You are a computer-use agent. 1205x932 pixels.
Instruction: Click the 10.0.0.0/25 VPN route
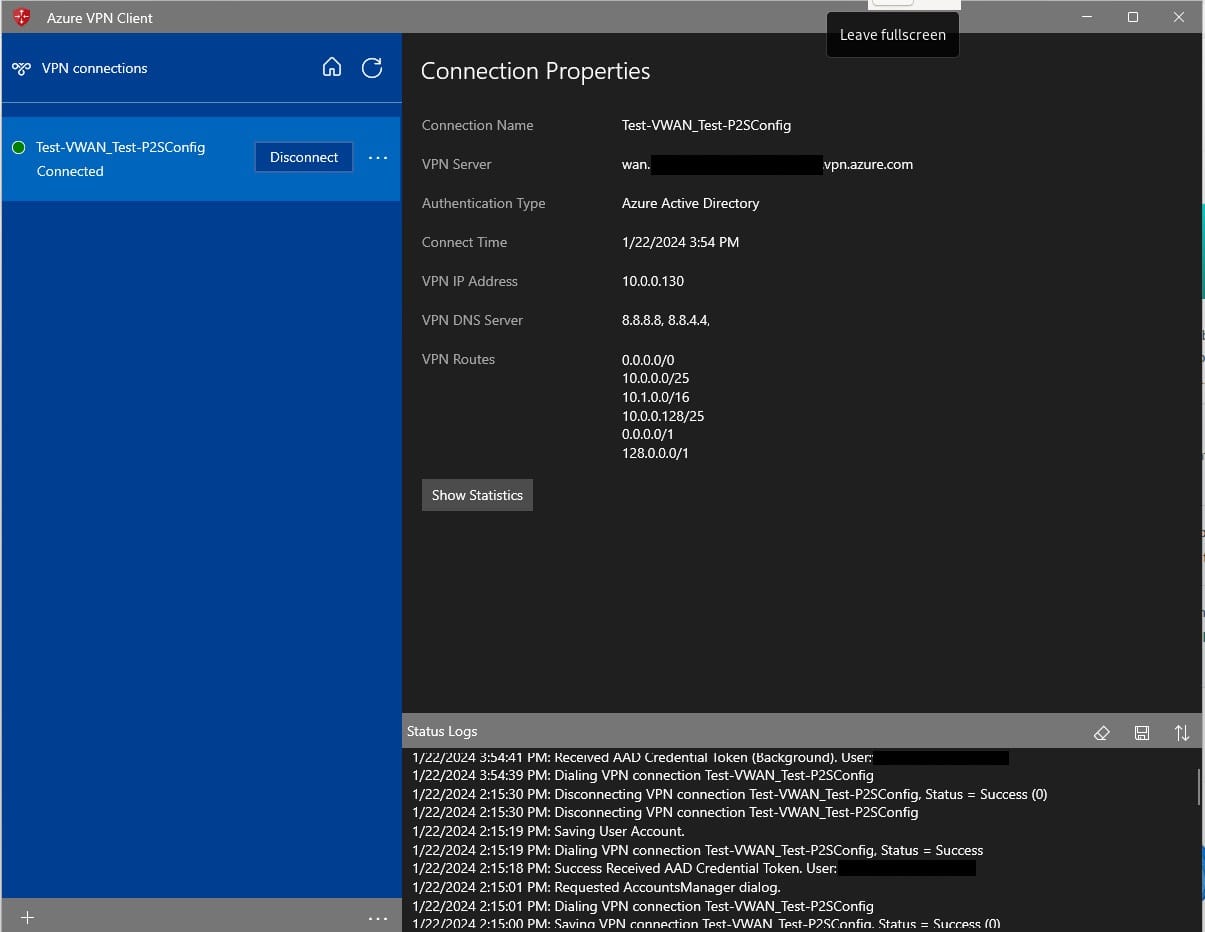[655, 378]
